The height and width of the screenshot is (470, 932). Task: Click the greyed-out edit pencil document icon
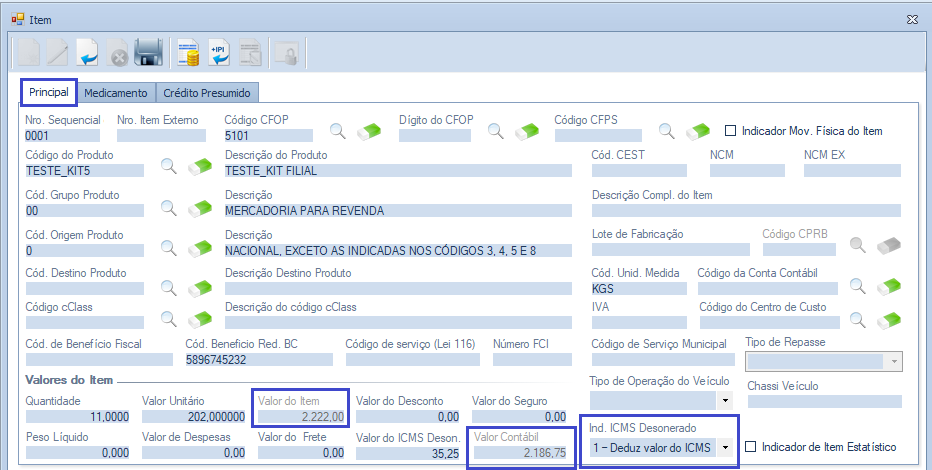coord(58,52)
